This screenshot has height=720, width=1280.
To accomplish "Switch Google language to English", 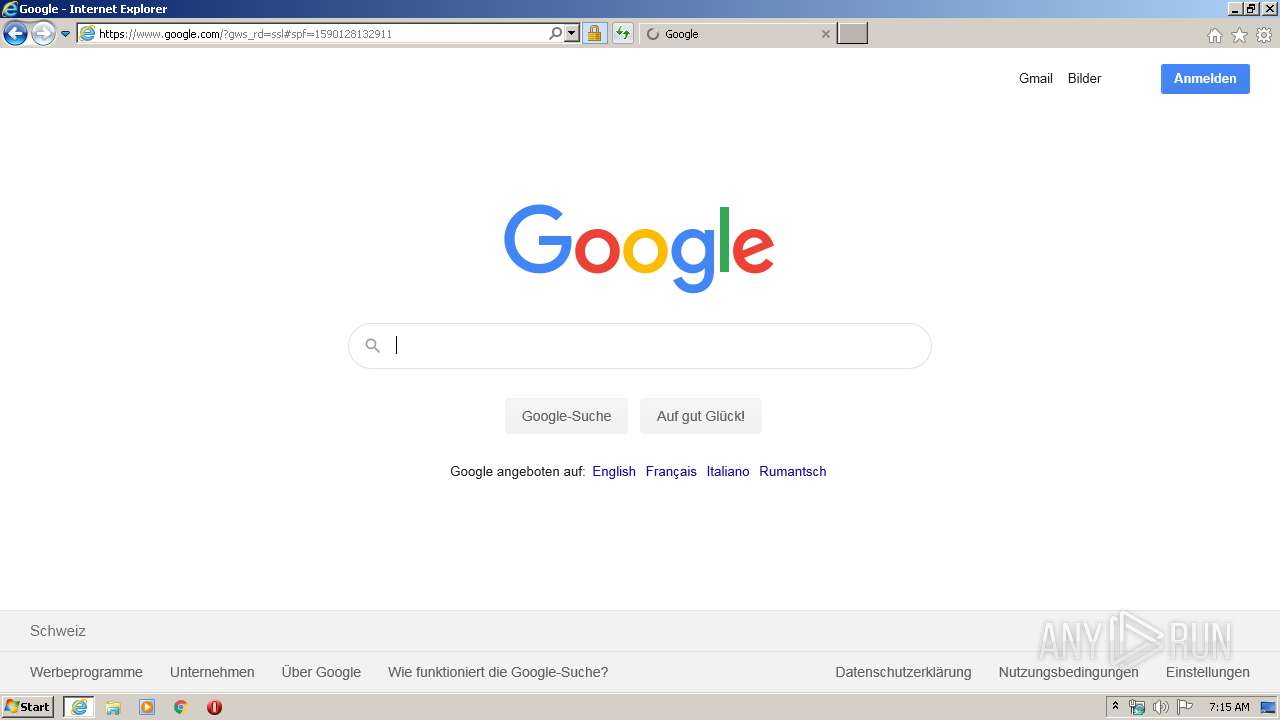I will (614, 471).
